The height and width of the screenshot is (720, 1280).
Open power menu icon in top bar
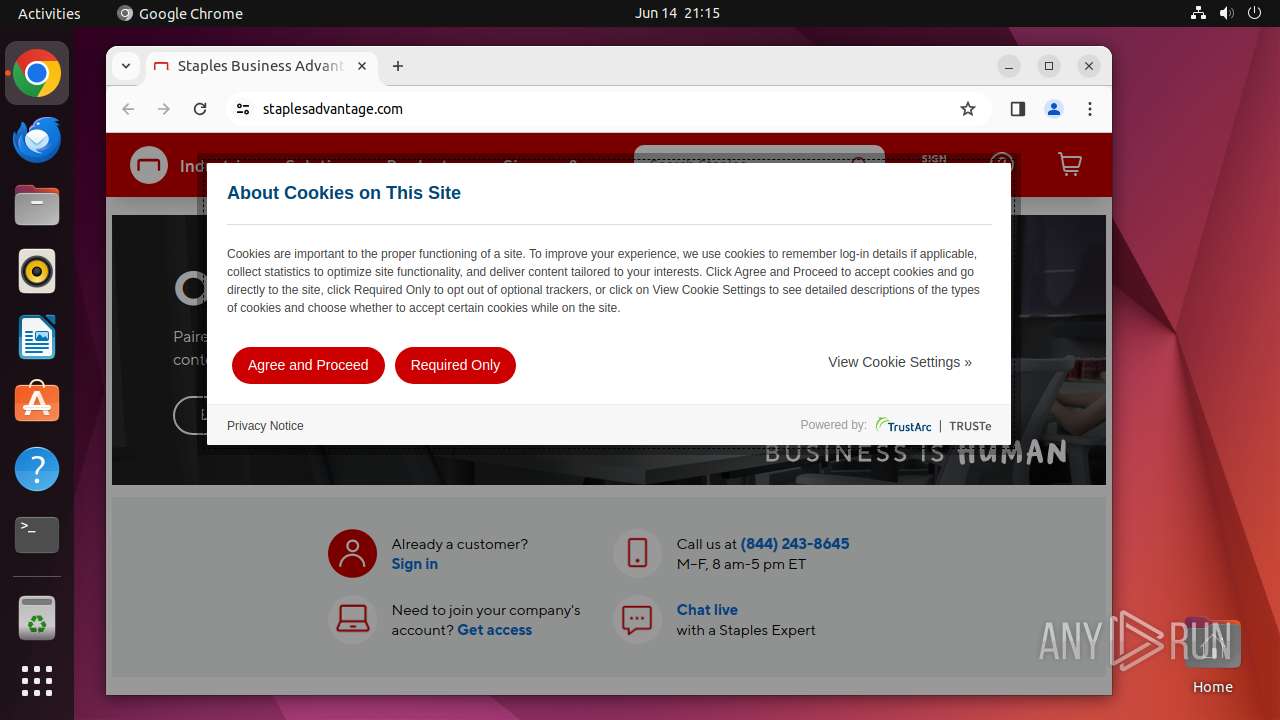(x=1254, y=13)
